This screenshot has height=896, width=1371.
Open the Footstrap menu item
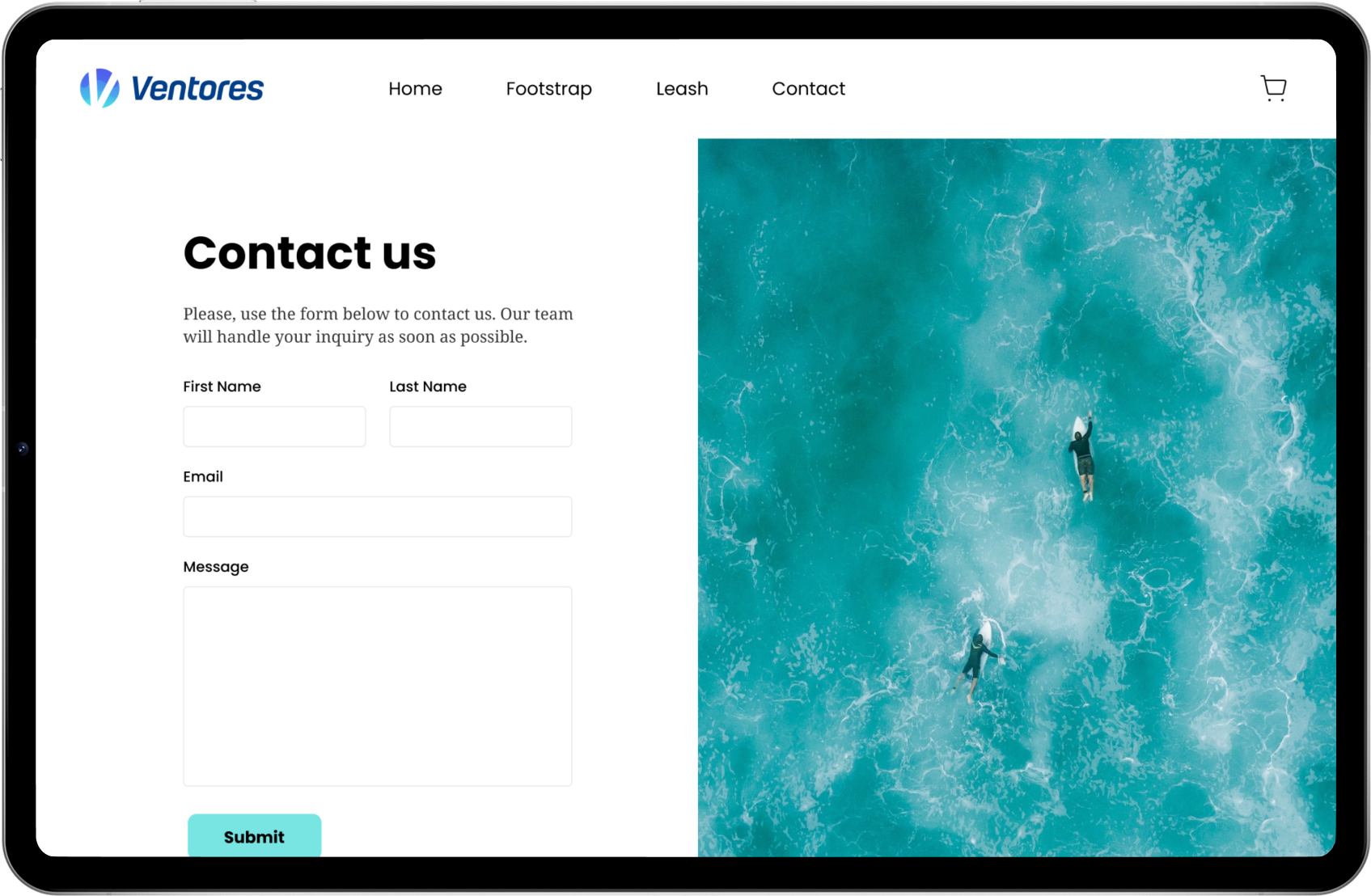coord(548,89)
